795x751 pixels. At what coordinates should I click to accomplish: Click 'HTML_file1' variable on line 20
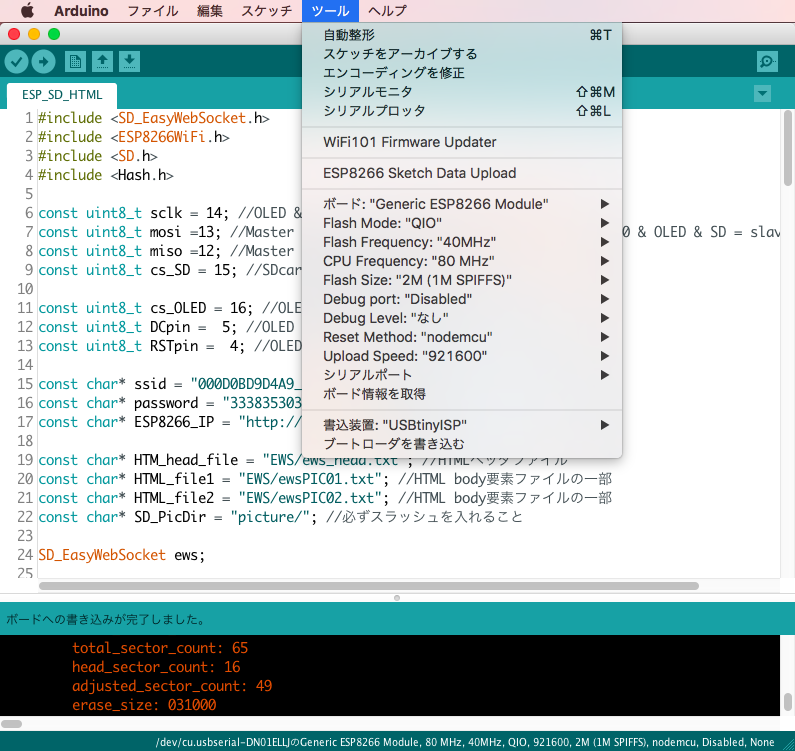click(x=174, y=479)
